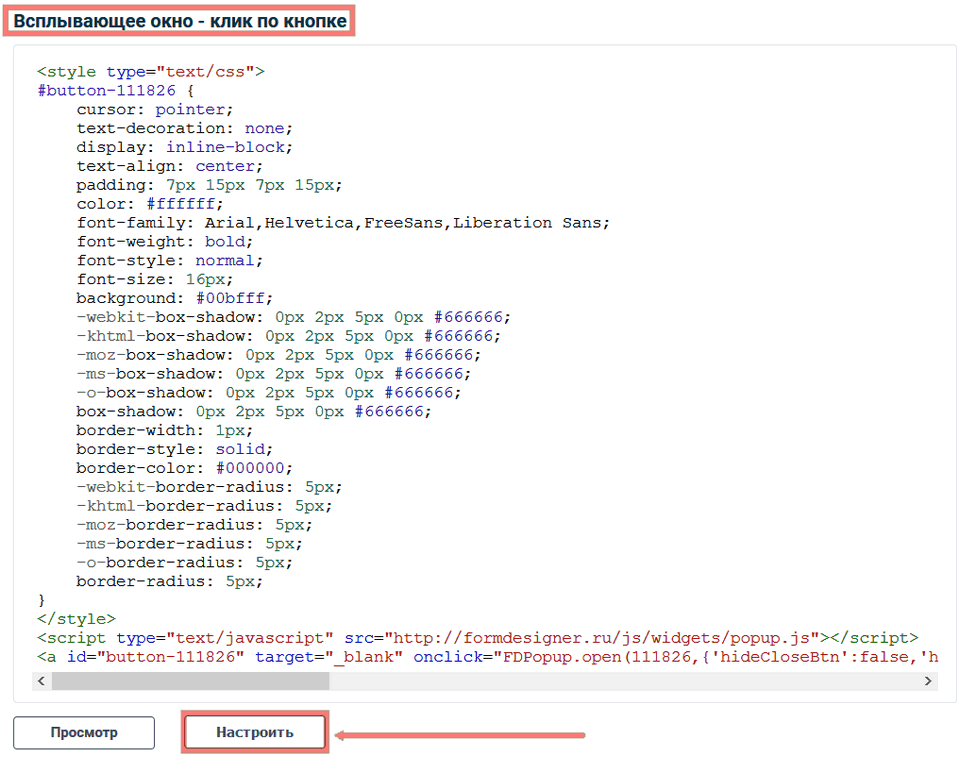960x757 pixels.
Task: Click the closing </style> tag
Action: point(76,619)
